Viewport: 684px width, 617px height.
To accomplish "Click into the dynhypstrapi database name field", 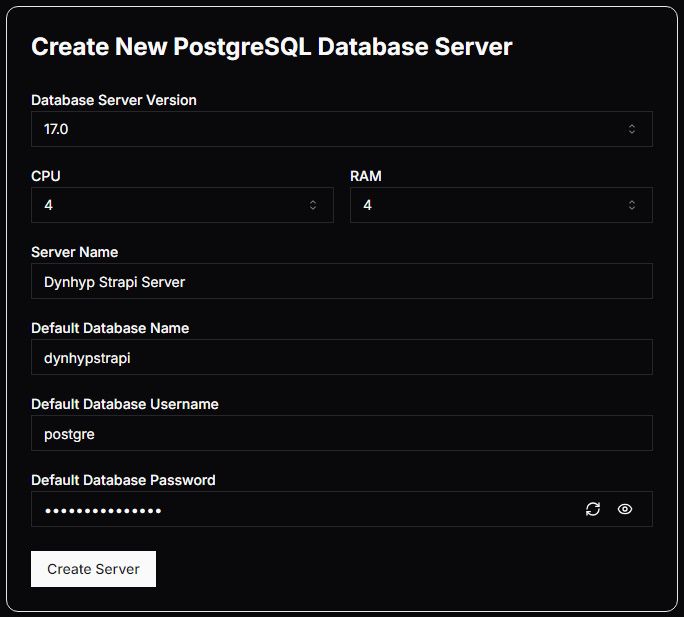I will click(x=342, y=357).
